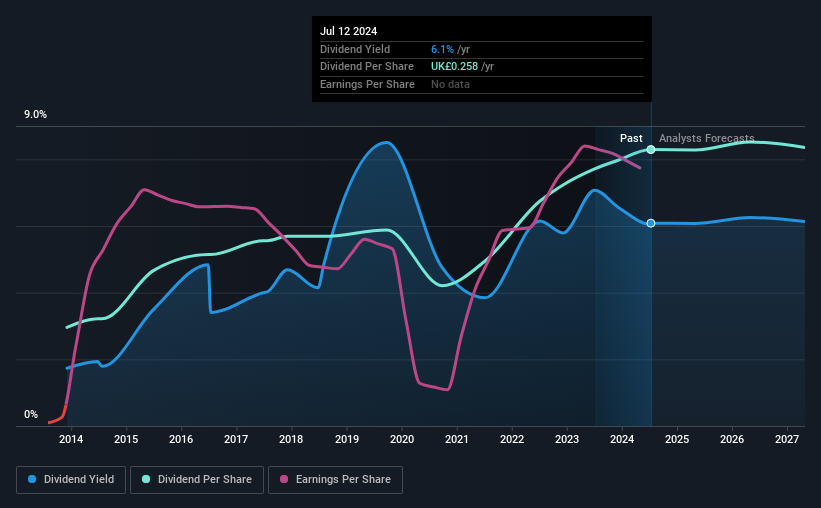Click the 2016 x-axis label
This screenshot has height=508, width=821.
[181, 439]
